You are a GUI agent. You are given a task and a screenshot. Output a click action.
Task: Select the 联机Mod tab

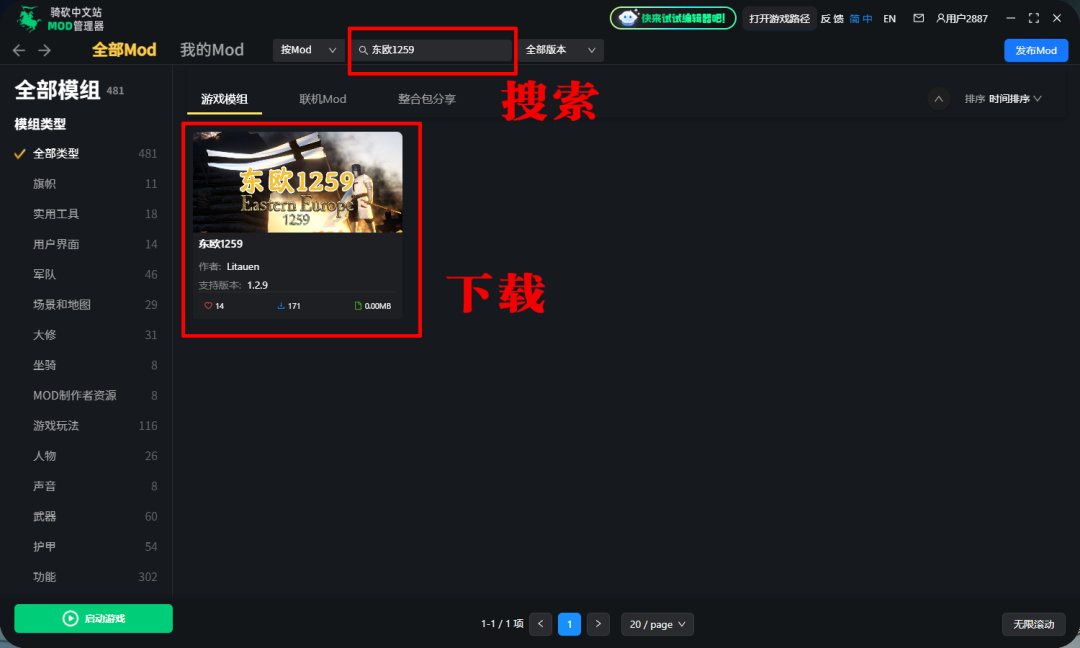[x=323, y=99]
